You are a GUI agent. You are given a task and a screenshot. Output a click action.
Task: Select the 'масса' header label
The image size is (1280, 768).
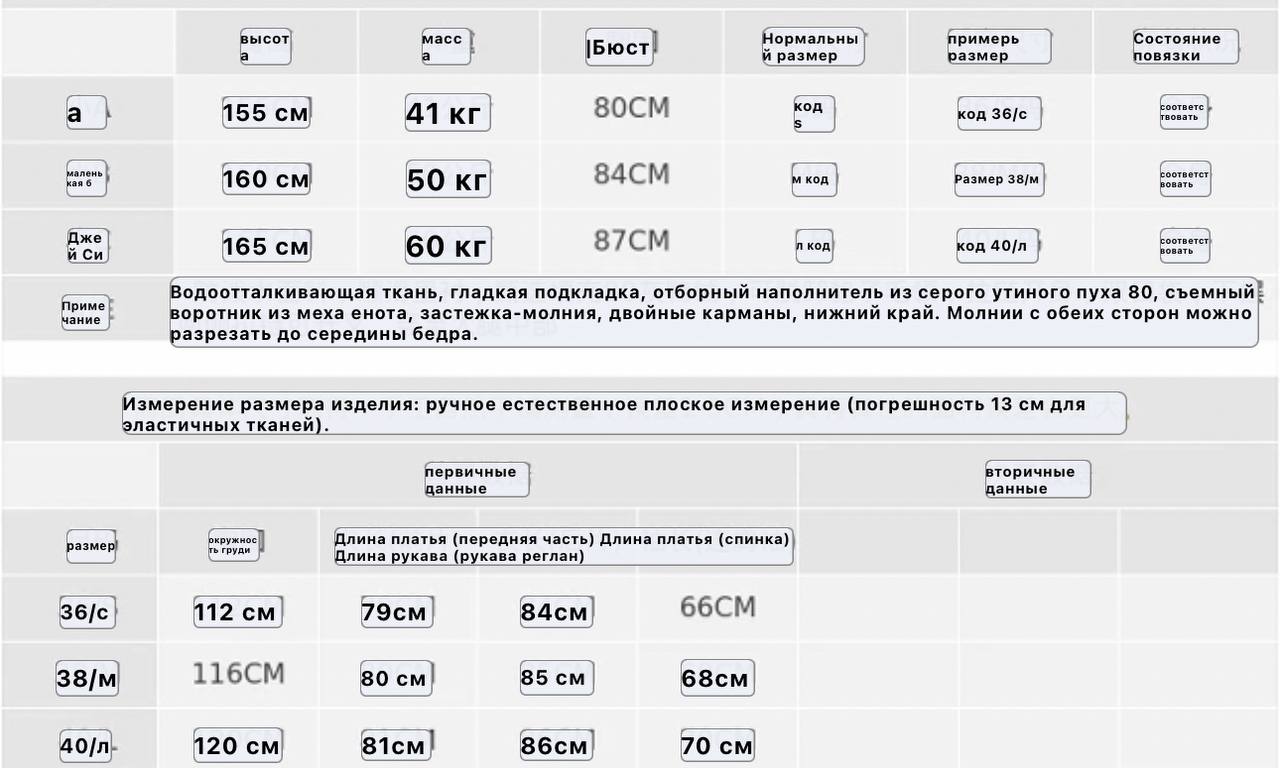tap(446, 47)
